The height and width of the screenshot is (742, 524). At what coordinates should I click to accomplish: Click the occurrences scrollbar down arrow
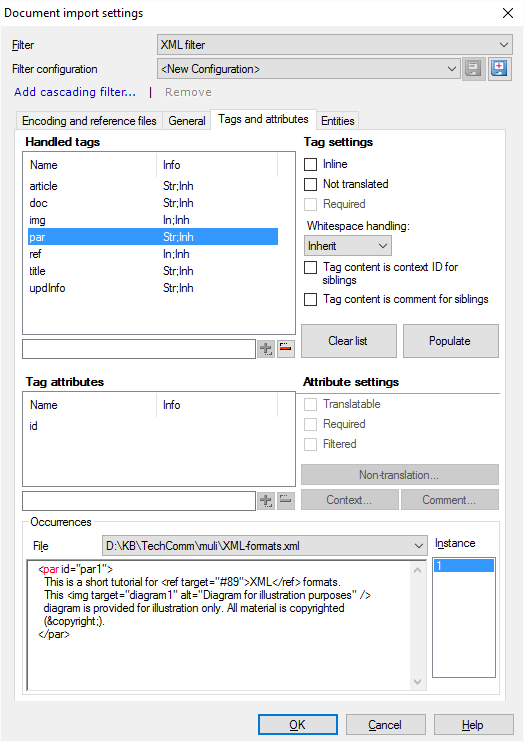coord(417,681)
